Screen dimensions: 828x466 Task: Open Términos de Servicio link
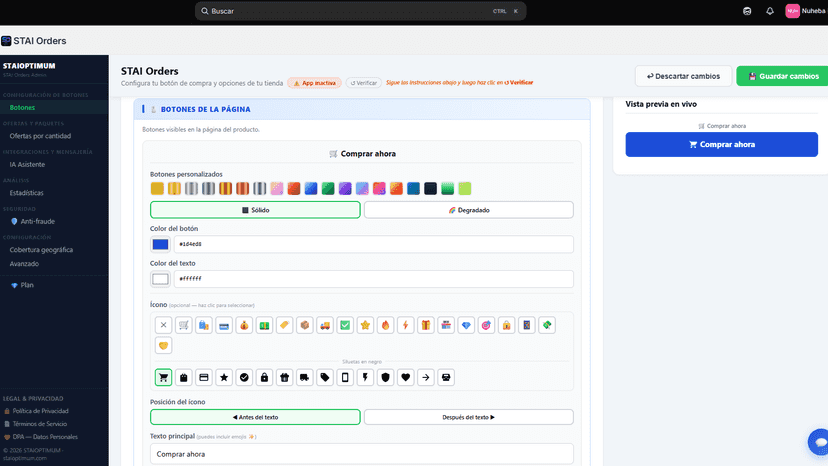[x=35, y=424]
